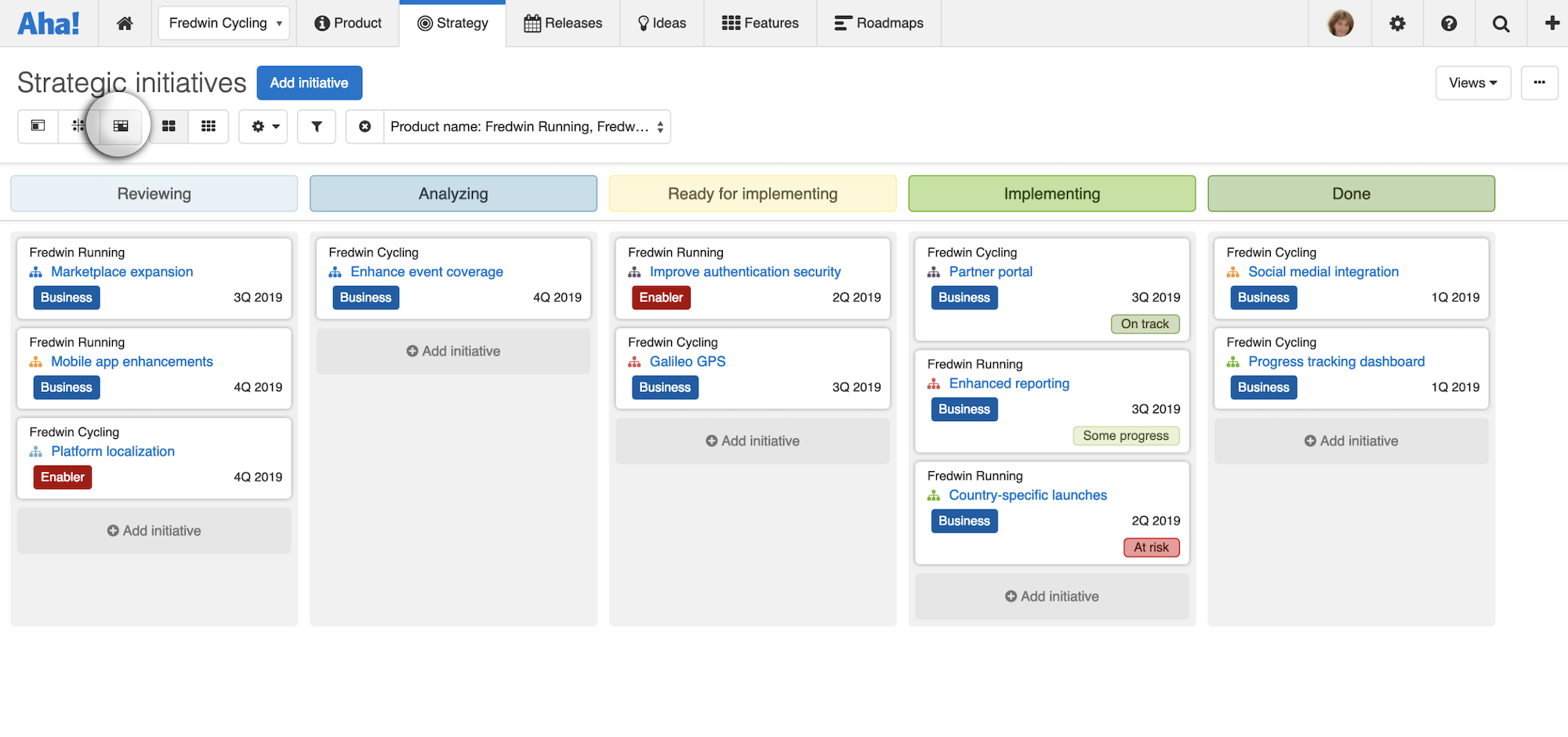
Task: Expand the view settings gear dropdown
Action: [264, 126]
